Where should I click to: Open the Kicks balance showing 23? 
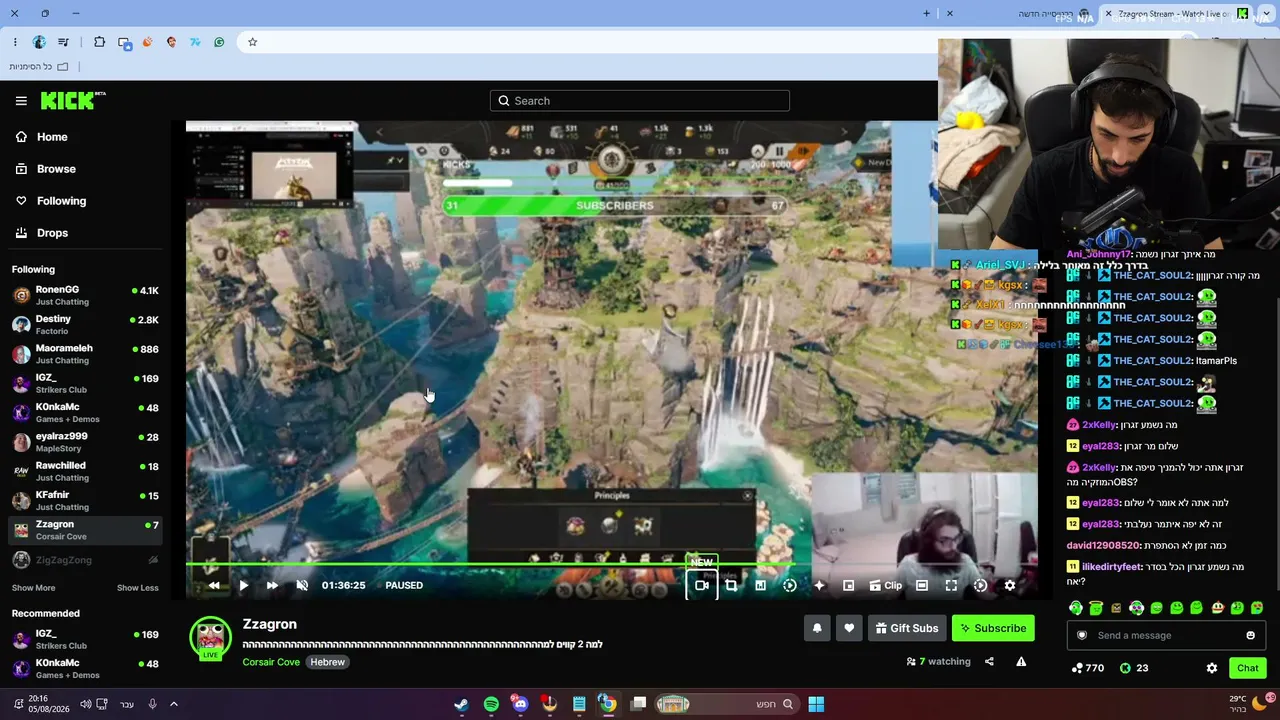tap(1133, 668)
